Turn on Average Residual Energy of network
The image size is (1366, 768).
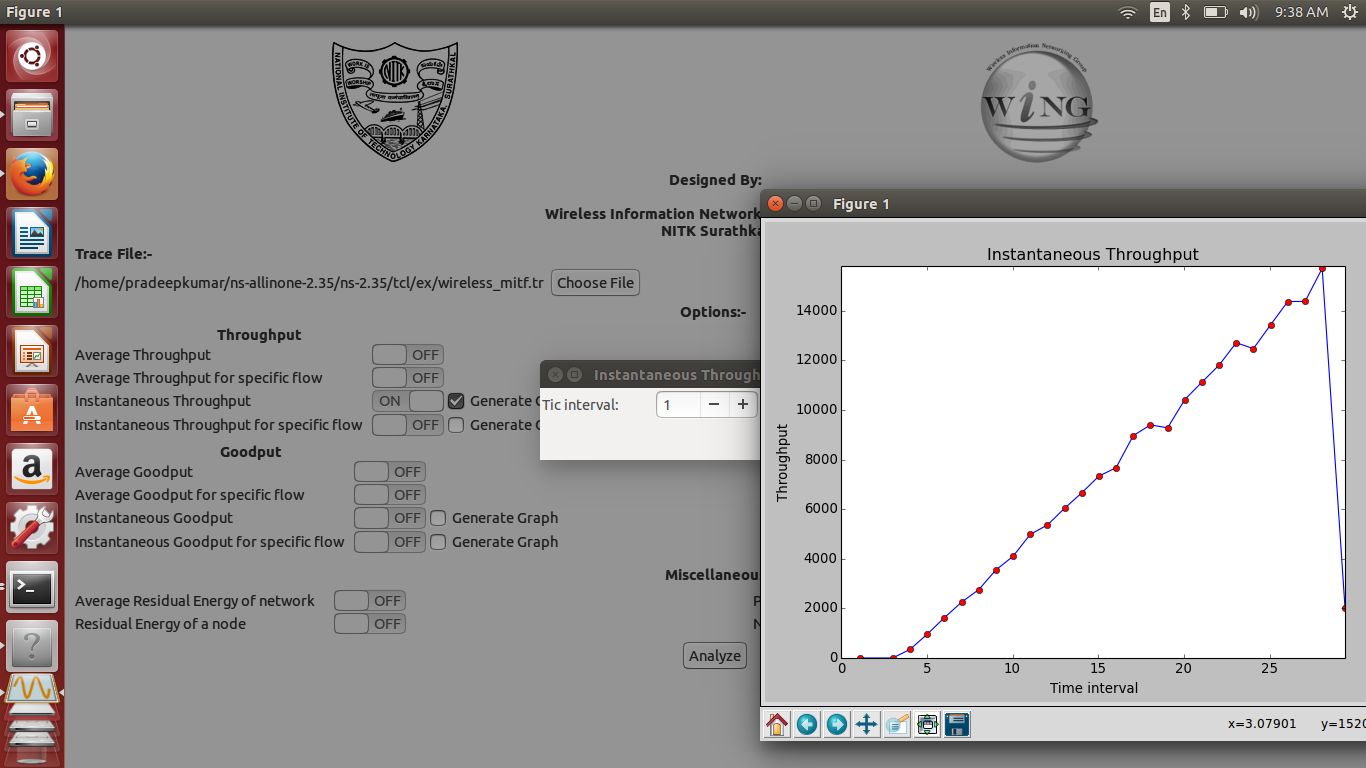coord(369,601)
